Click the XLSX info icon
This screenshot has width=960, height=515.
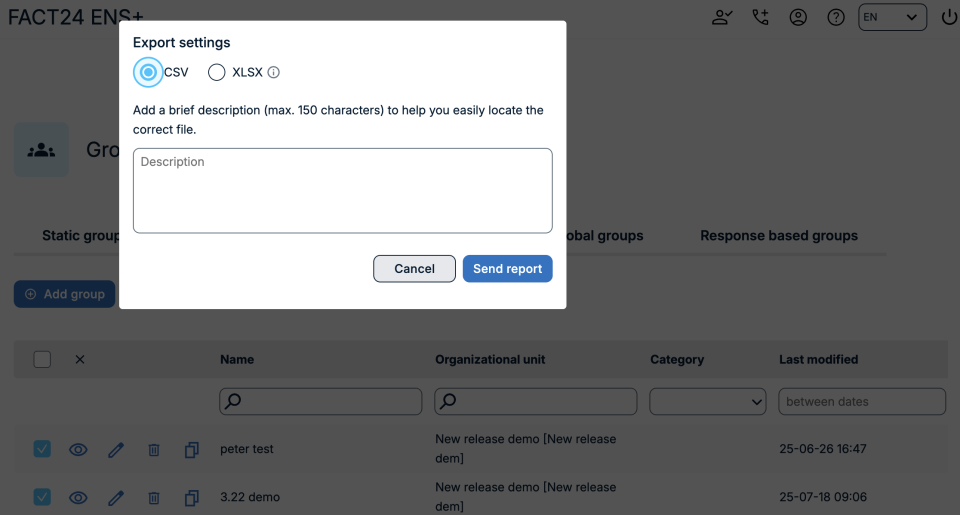[274, 72]
